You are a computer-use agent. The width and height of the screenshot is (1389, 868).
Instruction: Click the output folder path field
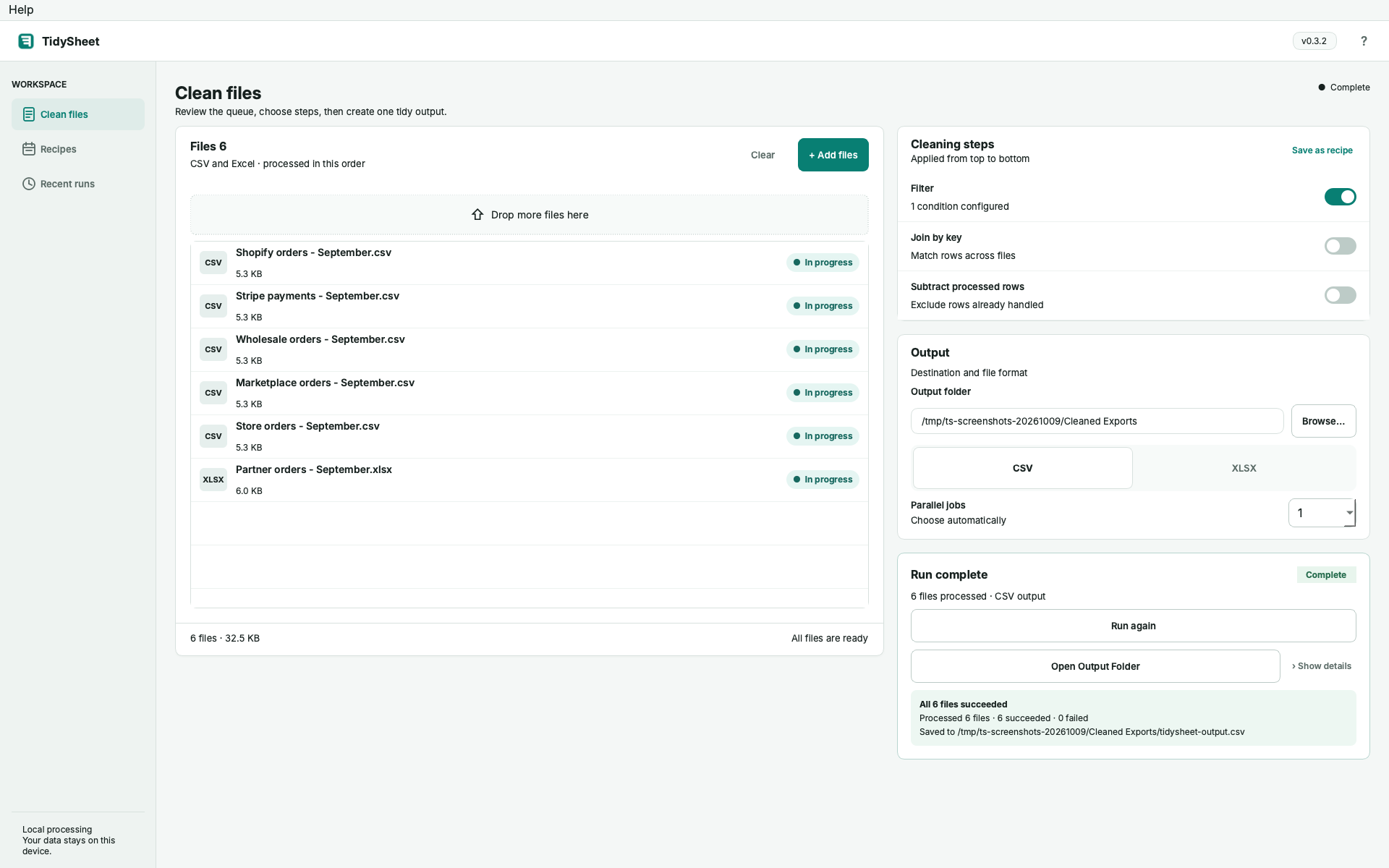(1097, 421)
